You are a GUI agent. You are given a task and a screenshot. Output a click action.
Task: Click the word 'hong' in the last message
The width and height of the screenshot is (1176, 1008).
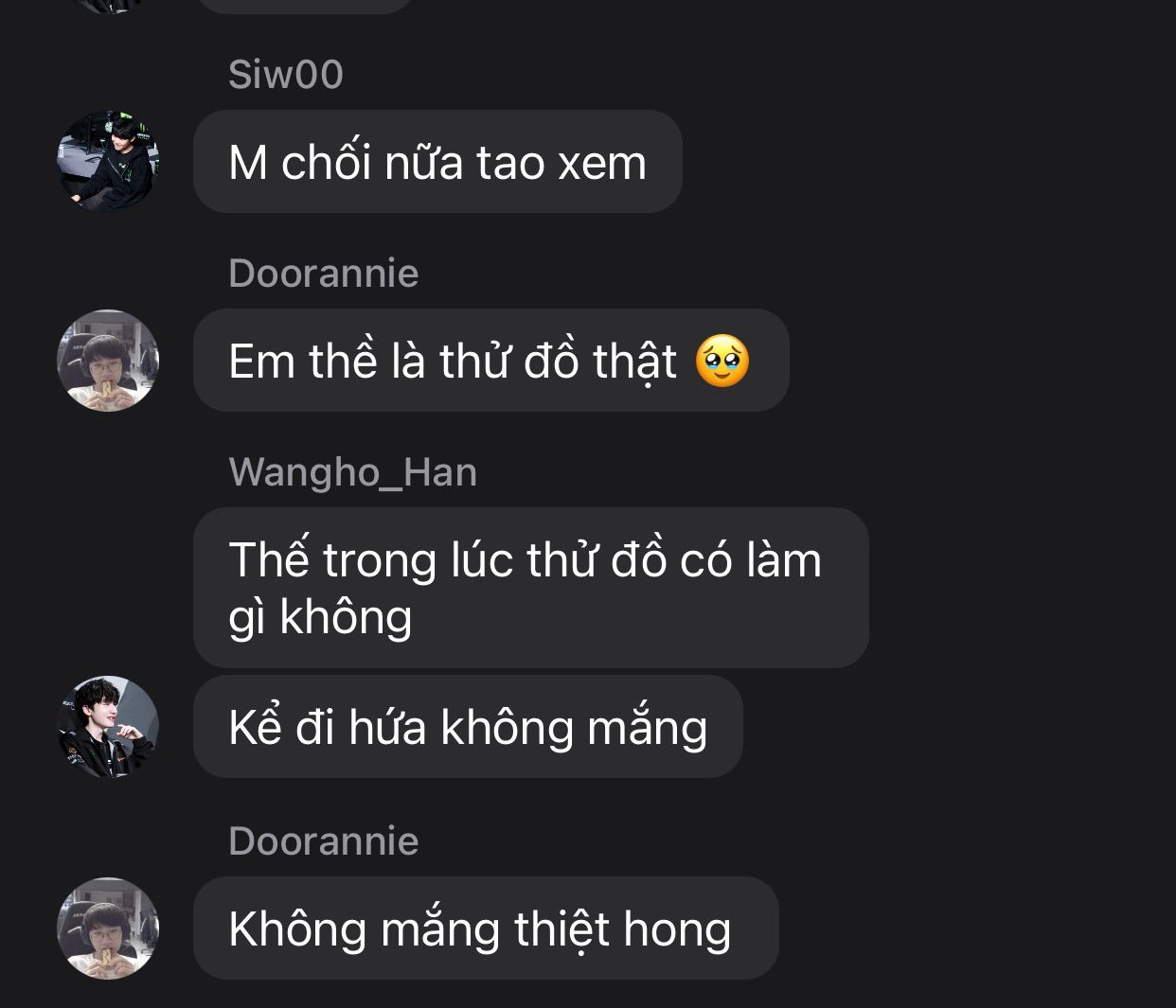click(677, 929)
